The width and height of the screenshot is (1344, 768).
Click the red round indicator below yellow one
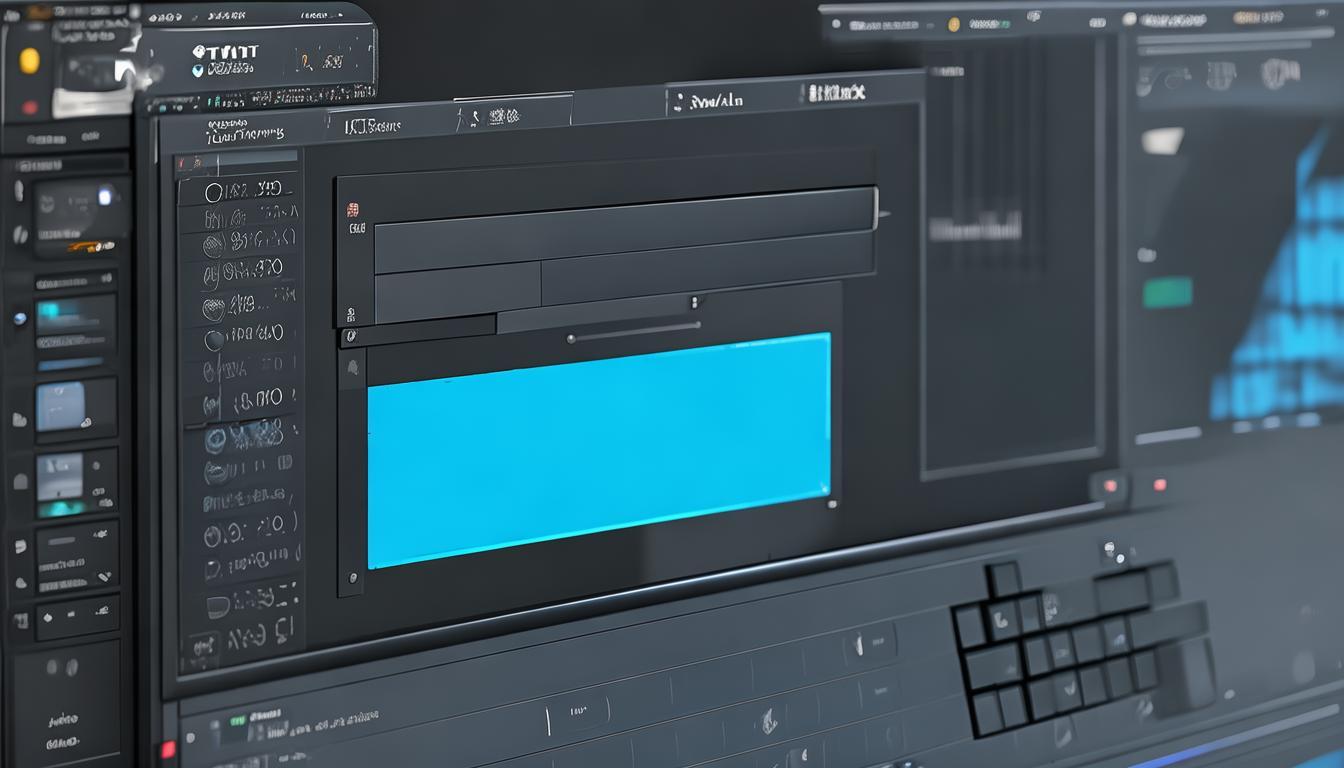tap(30, 107)
